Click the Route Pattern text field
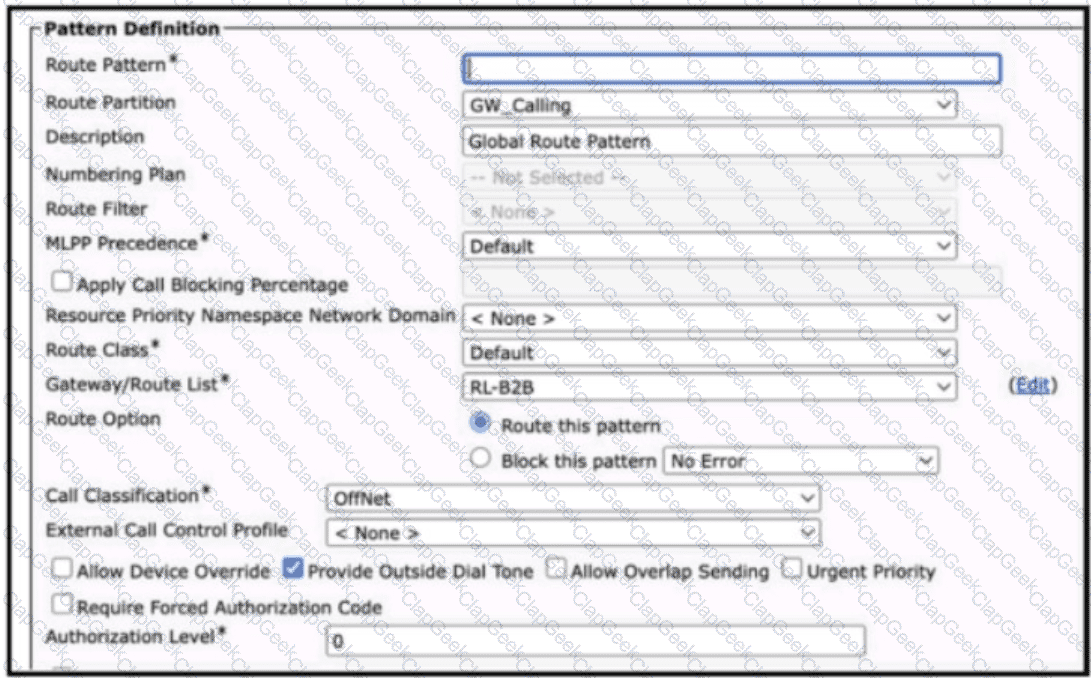The height and width of the screenshot is (678, 1091). [x=730, y=68]
